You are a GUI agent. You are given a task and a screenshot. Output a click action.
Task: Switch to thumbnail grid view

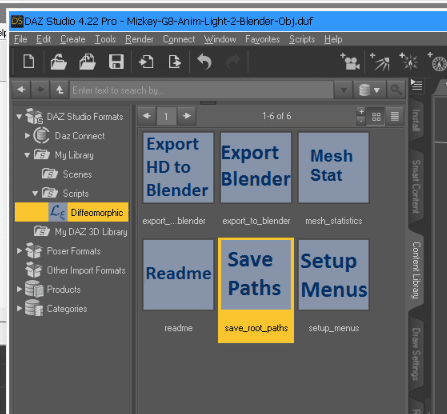376,117
